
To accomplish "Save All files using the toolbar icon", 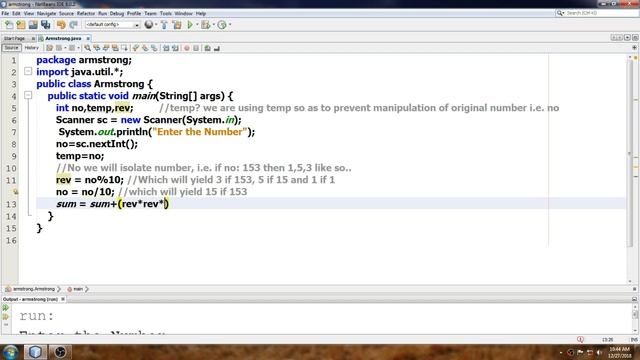I will coord(46,25).
